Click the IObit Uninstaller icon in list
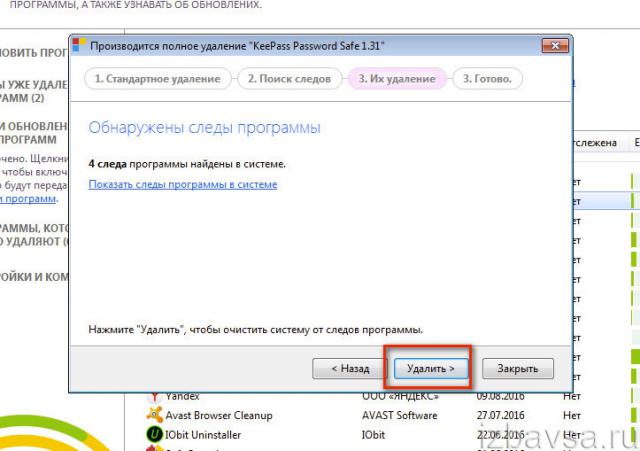Viewport: 640px width, 451px height. point(154,434)
